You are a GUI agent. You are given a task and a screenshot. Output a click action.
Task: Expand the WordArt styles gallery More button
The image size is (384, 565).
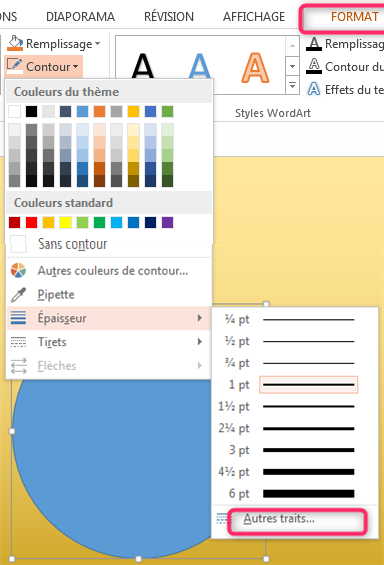(x=293, y=86)
